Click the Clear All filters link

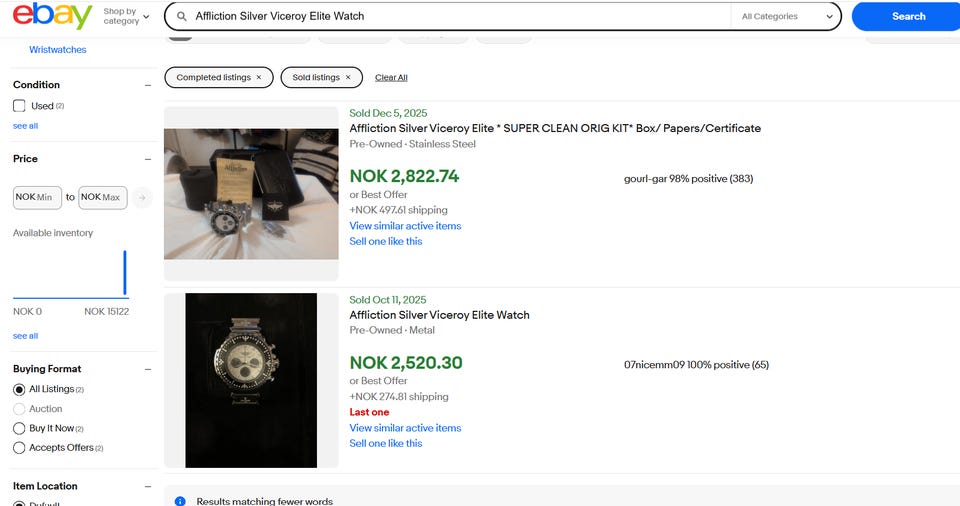coord(391,77)
